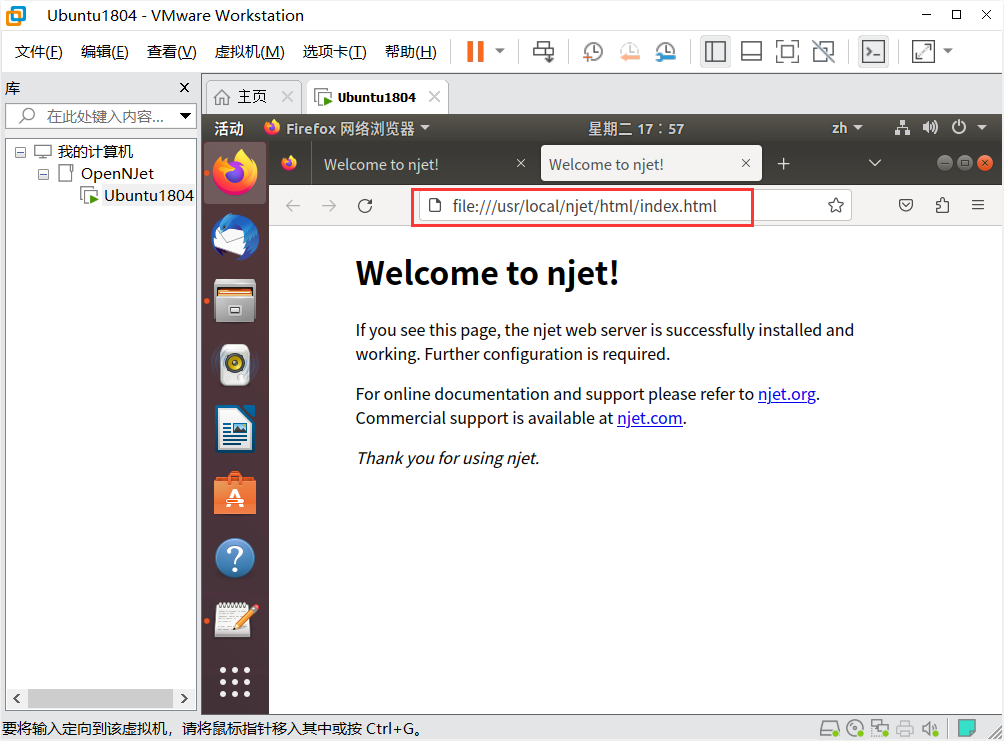Image resolution: width=1004 pixels, height=741 pixels.
Task: Open the Firefox hamburger menu
Action: 978,205
